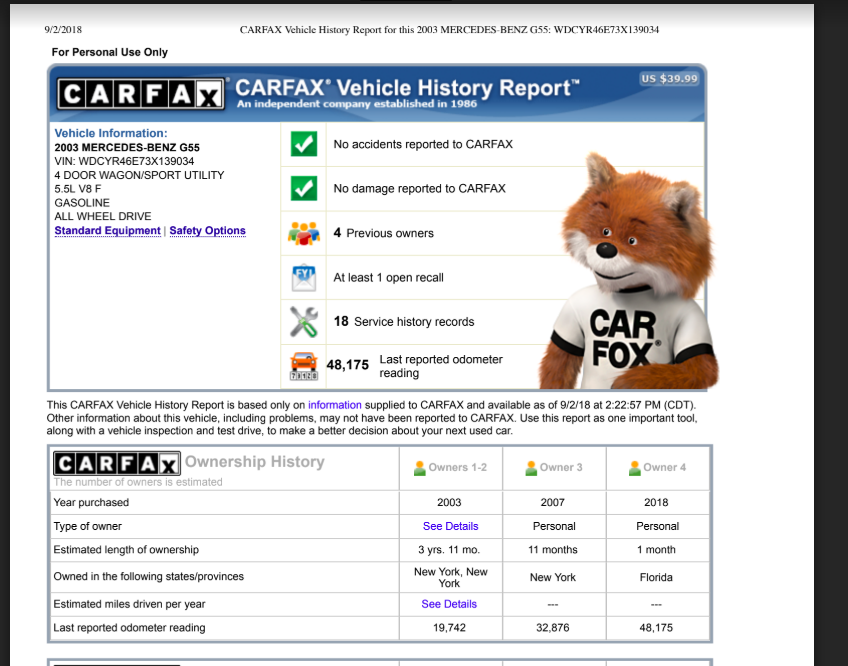The image size is (848, 666).
Task: Click the 'Type of owner' row label
Action: coord(87,526)
